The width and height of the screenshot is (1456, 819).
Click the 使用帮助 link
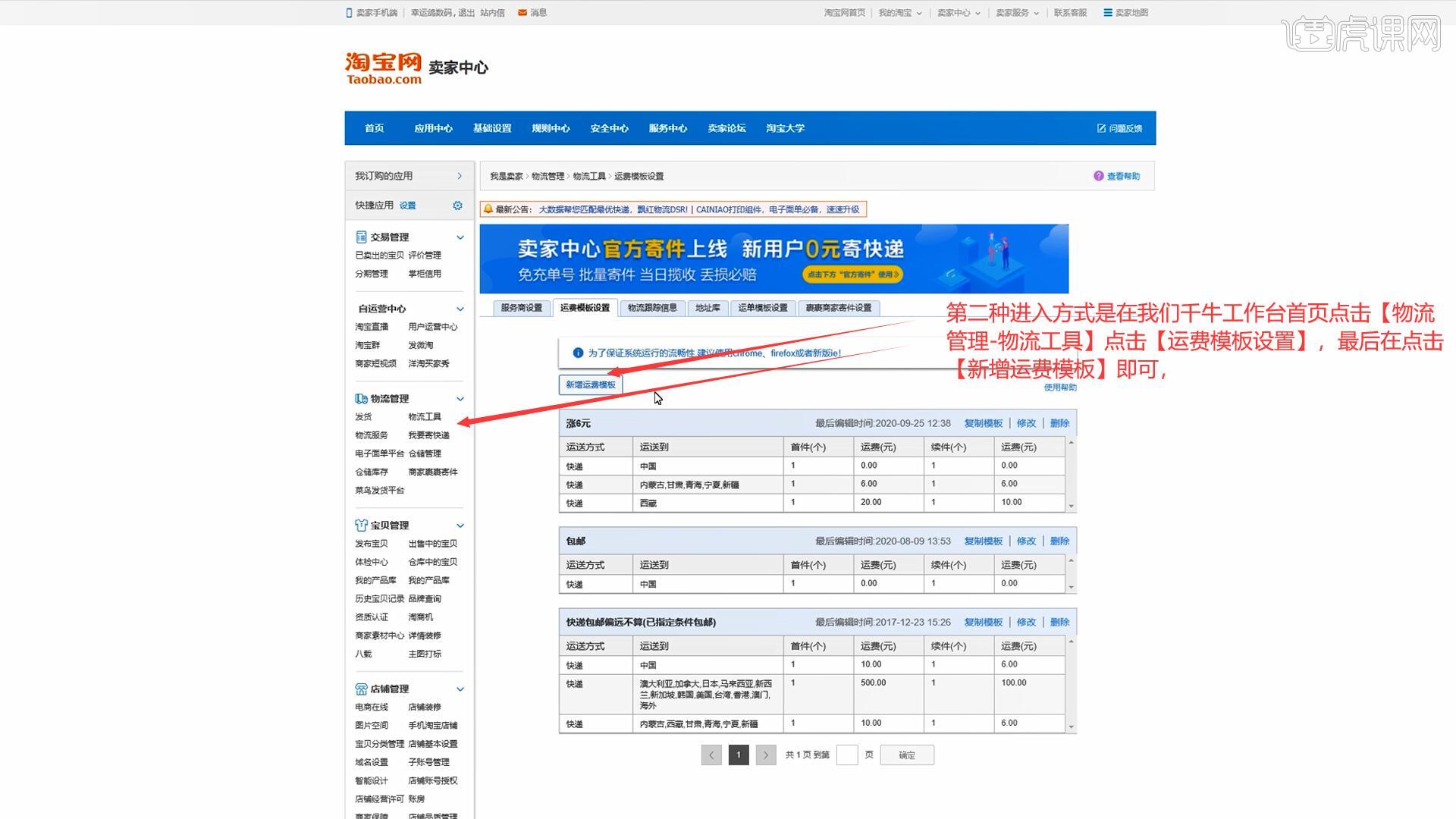pos(1060,388)
